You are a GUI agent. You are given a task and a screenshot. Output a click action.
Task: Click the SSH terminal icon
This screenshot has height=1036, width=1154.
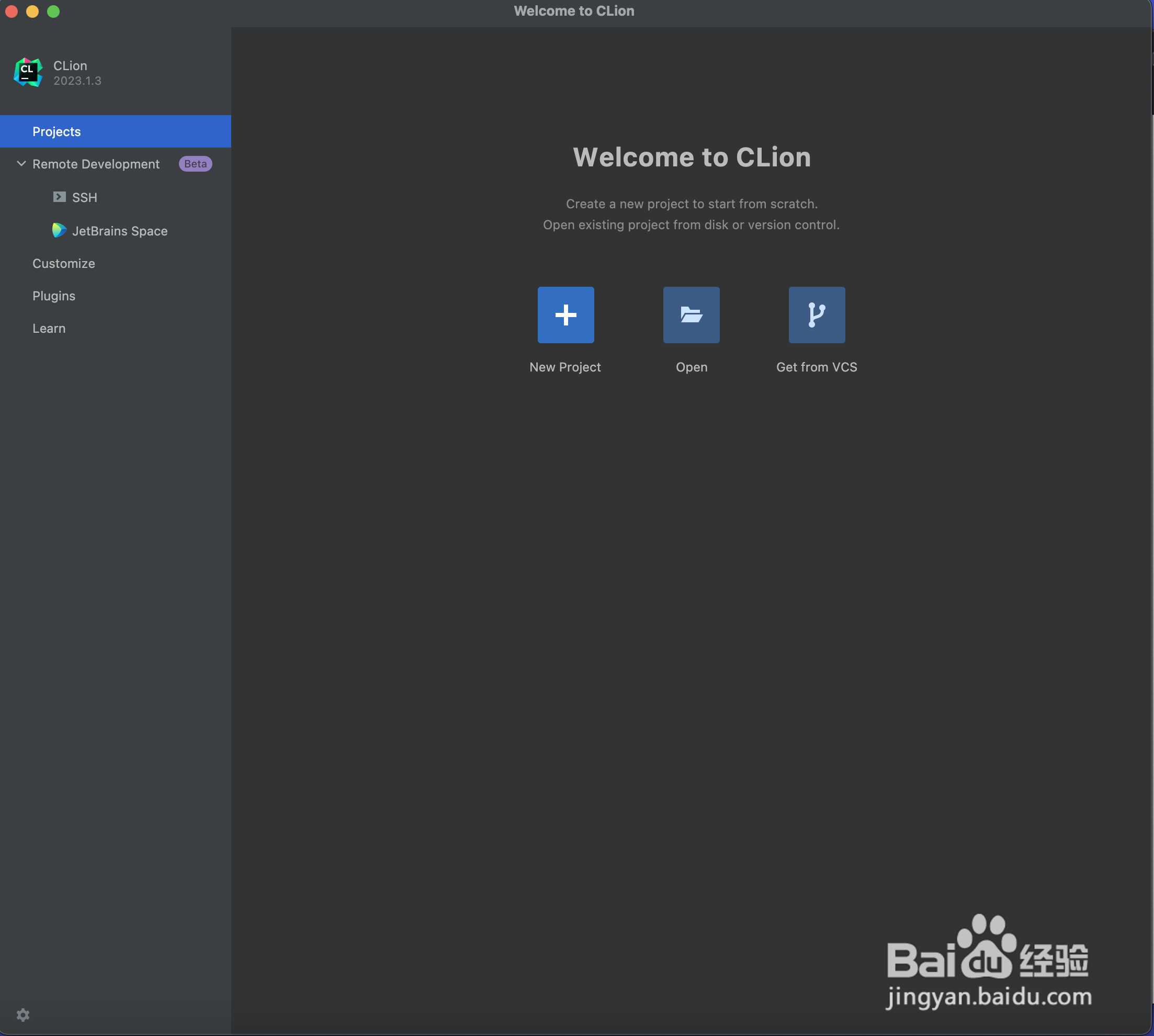coord(59,197)
